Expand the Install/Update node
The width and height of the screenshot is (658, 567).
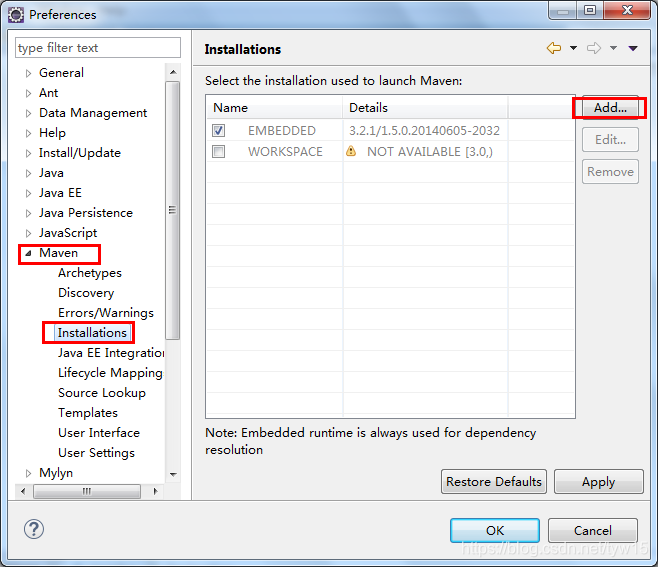click(x=28, y=153)
